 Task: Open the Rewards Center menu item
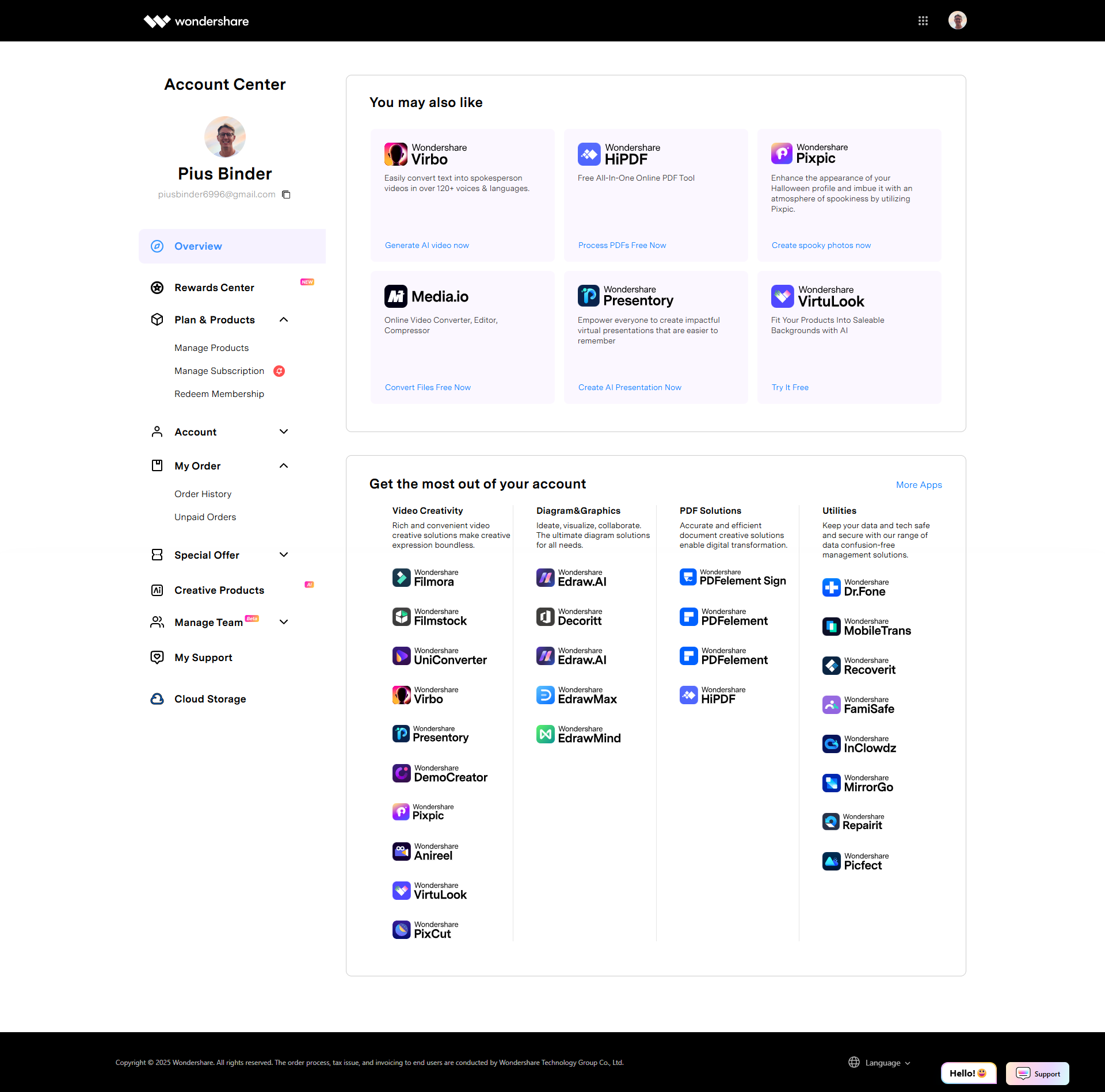pos(214,287)
